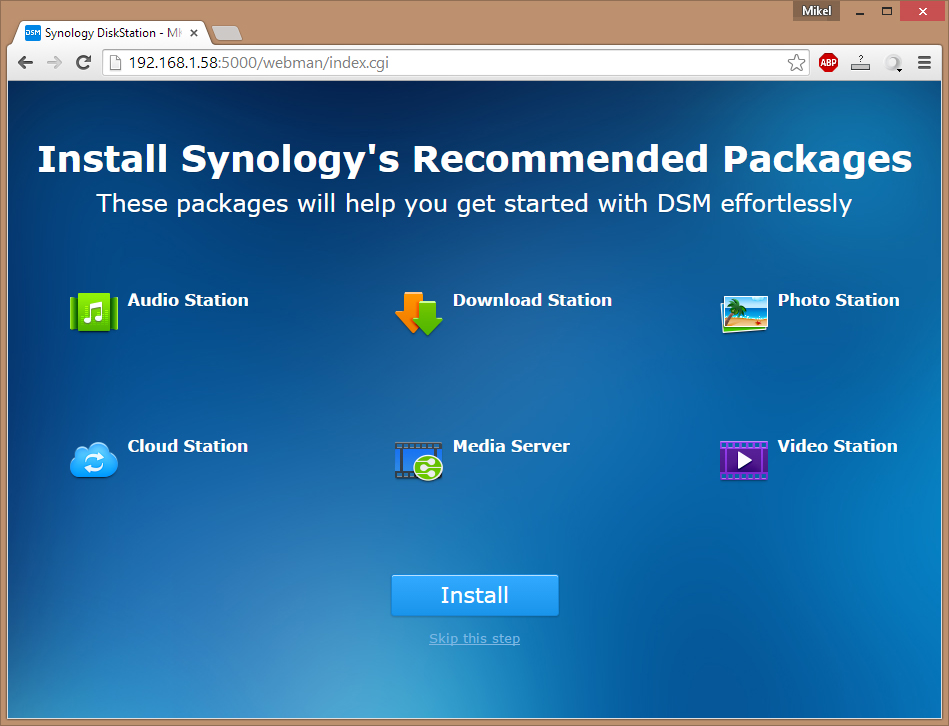Click the Media Server filmstrip icon

[419, 461]
